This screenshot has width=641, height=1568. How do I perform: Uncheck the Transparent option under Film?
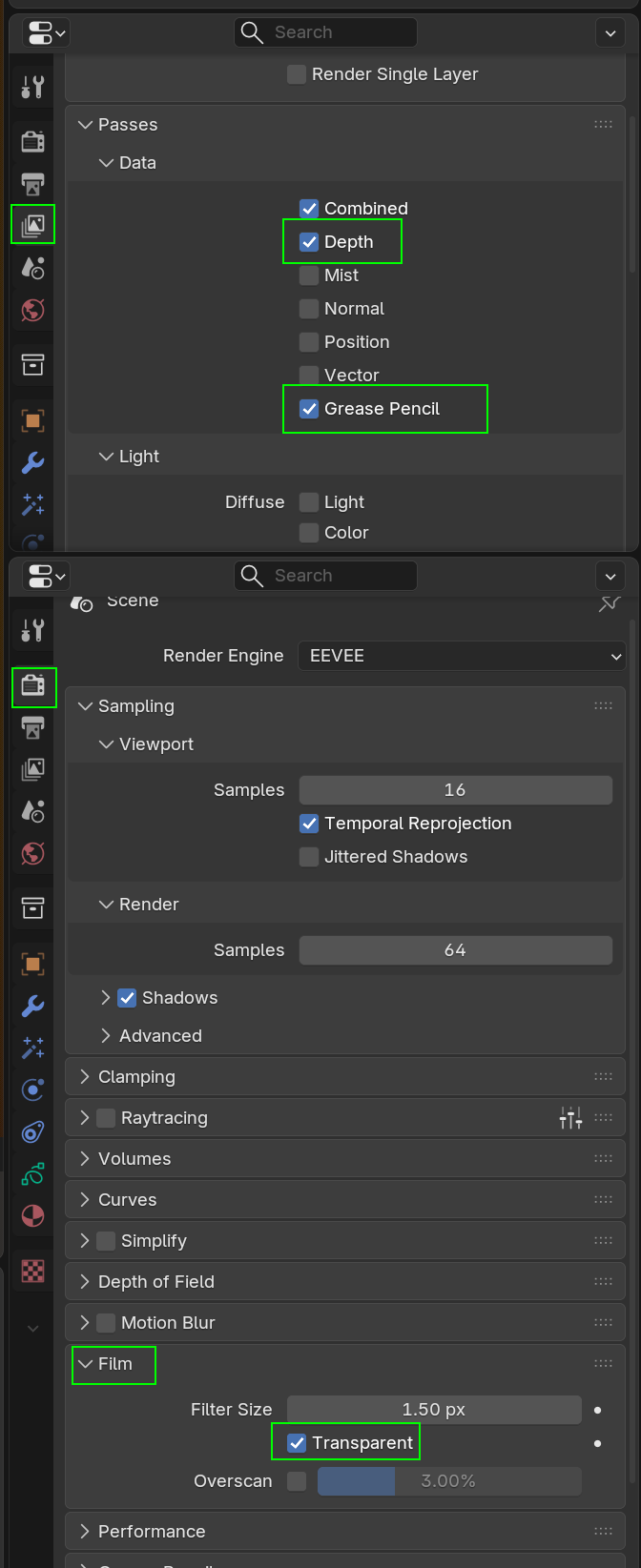(296, 1442)
